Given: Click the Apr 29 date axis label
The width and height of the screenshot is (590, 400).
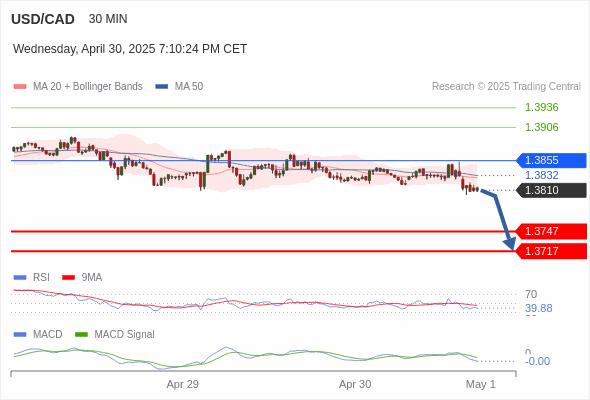Looking at the screenshot, I should 182,384.
